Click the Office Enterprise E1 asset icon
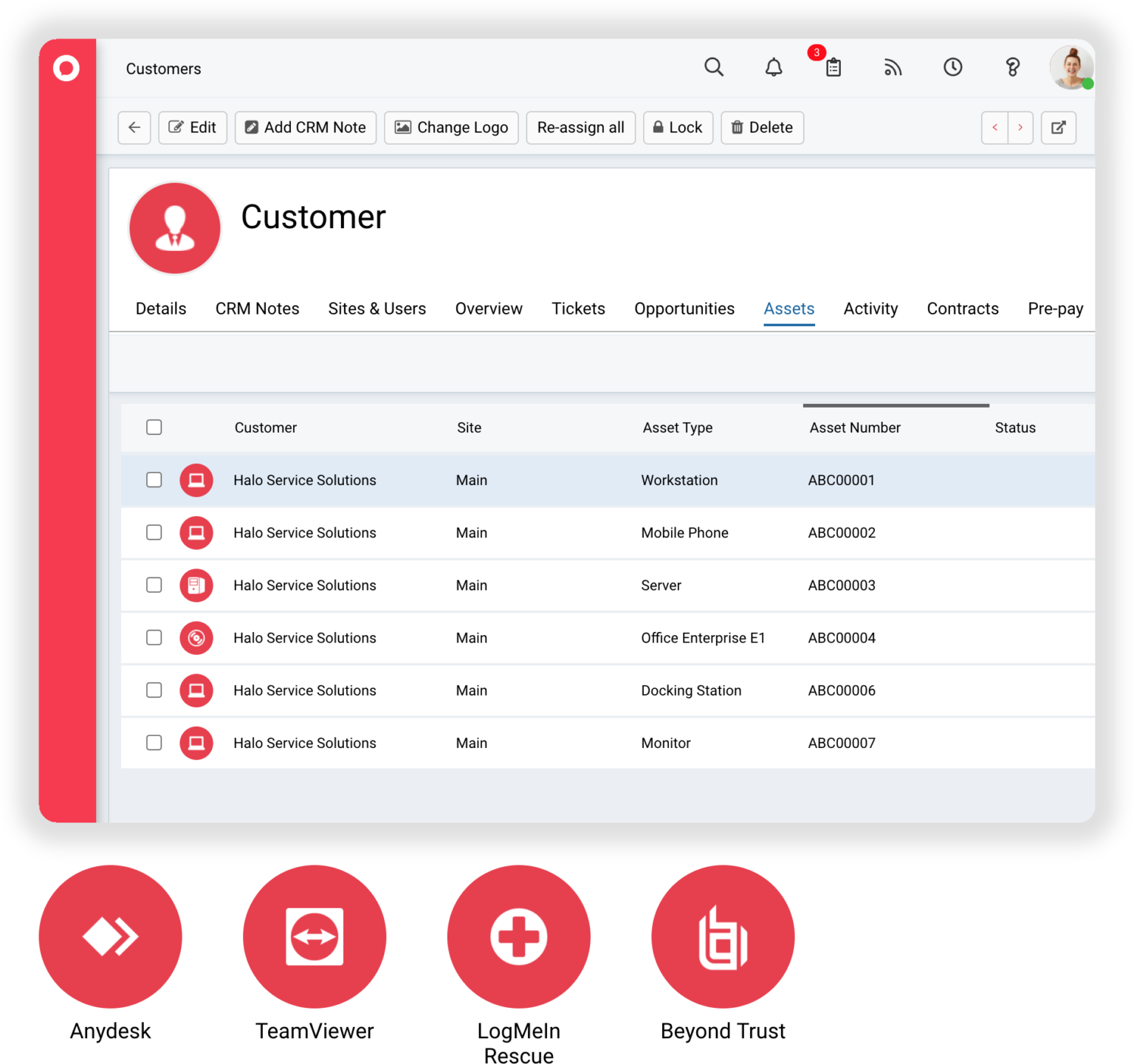 click(x=196, y=637)
